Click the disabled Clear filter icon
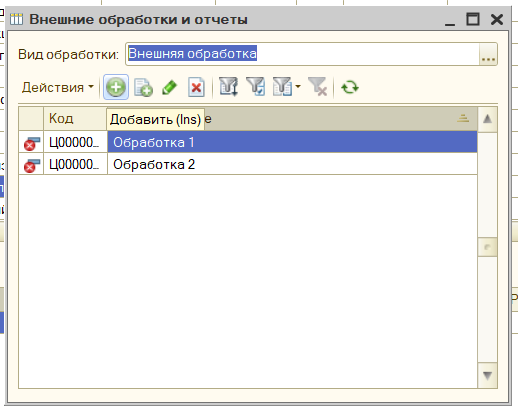The image size is (518, 413). pos(318,87)
